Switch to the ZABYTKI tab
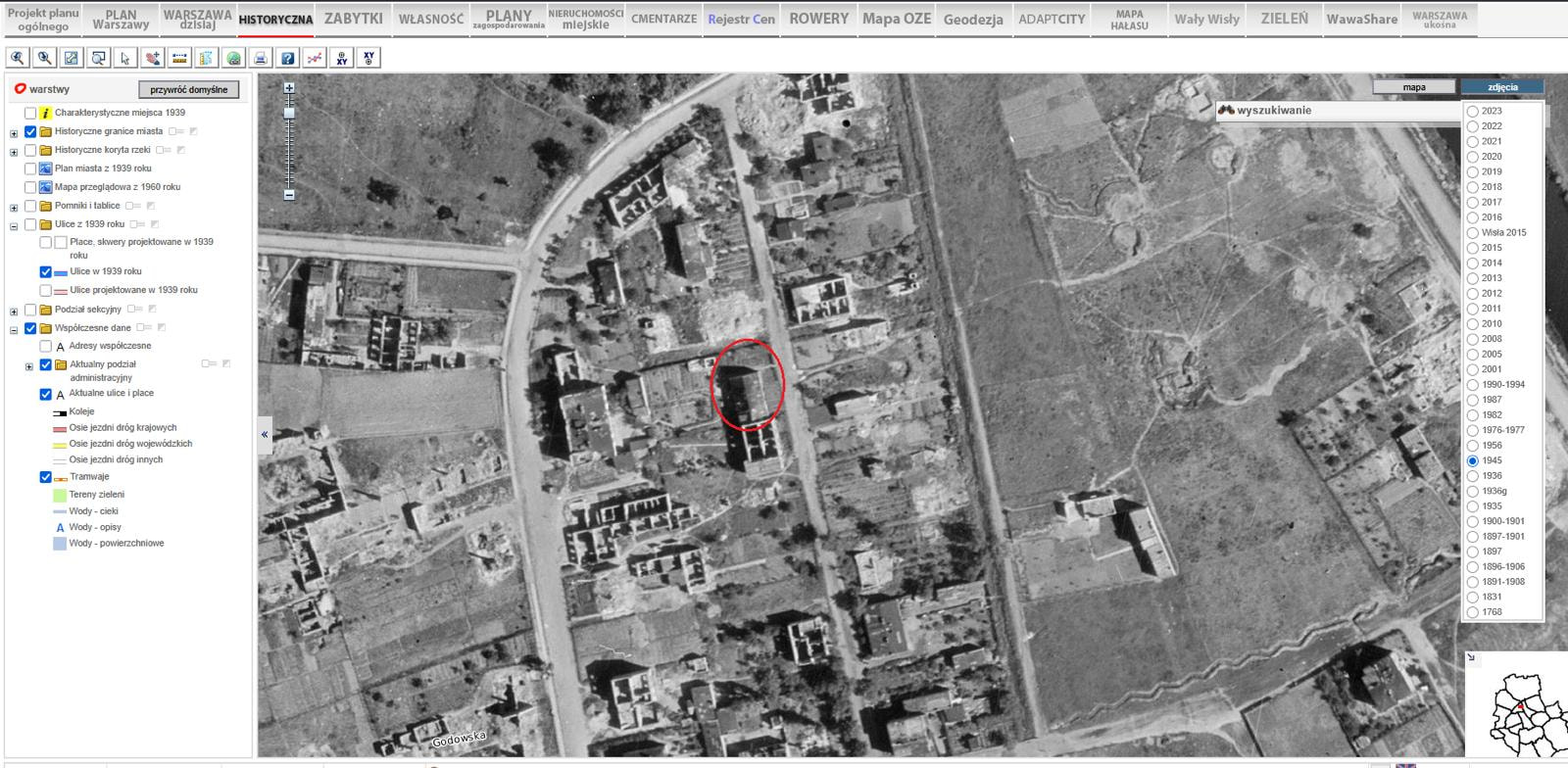The height and width of the screenshot is (768, 1568). 353,19
